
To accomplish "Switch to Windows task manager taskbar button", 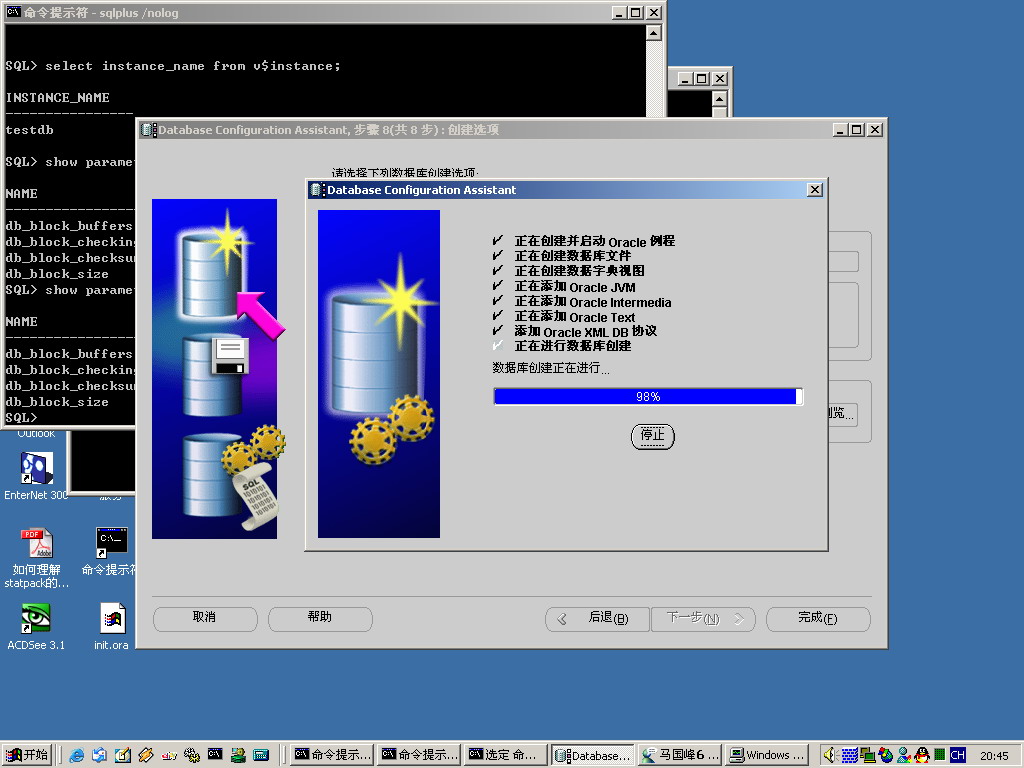I will 767,755.
